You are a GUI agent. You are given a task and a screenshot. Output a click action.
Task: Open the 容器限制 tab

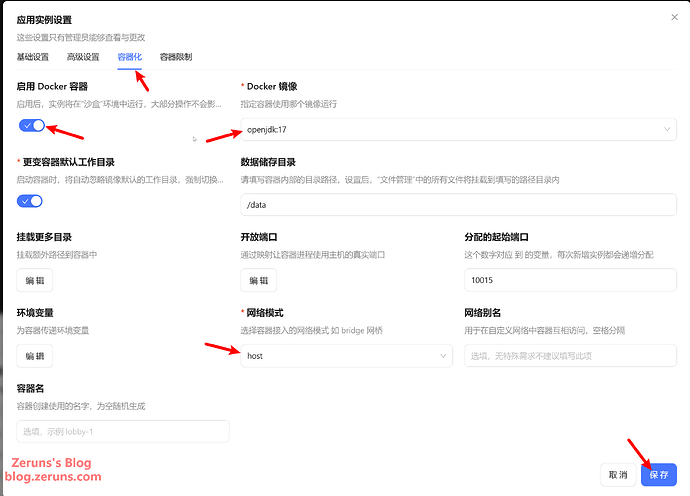point(177,57)
